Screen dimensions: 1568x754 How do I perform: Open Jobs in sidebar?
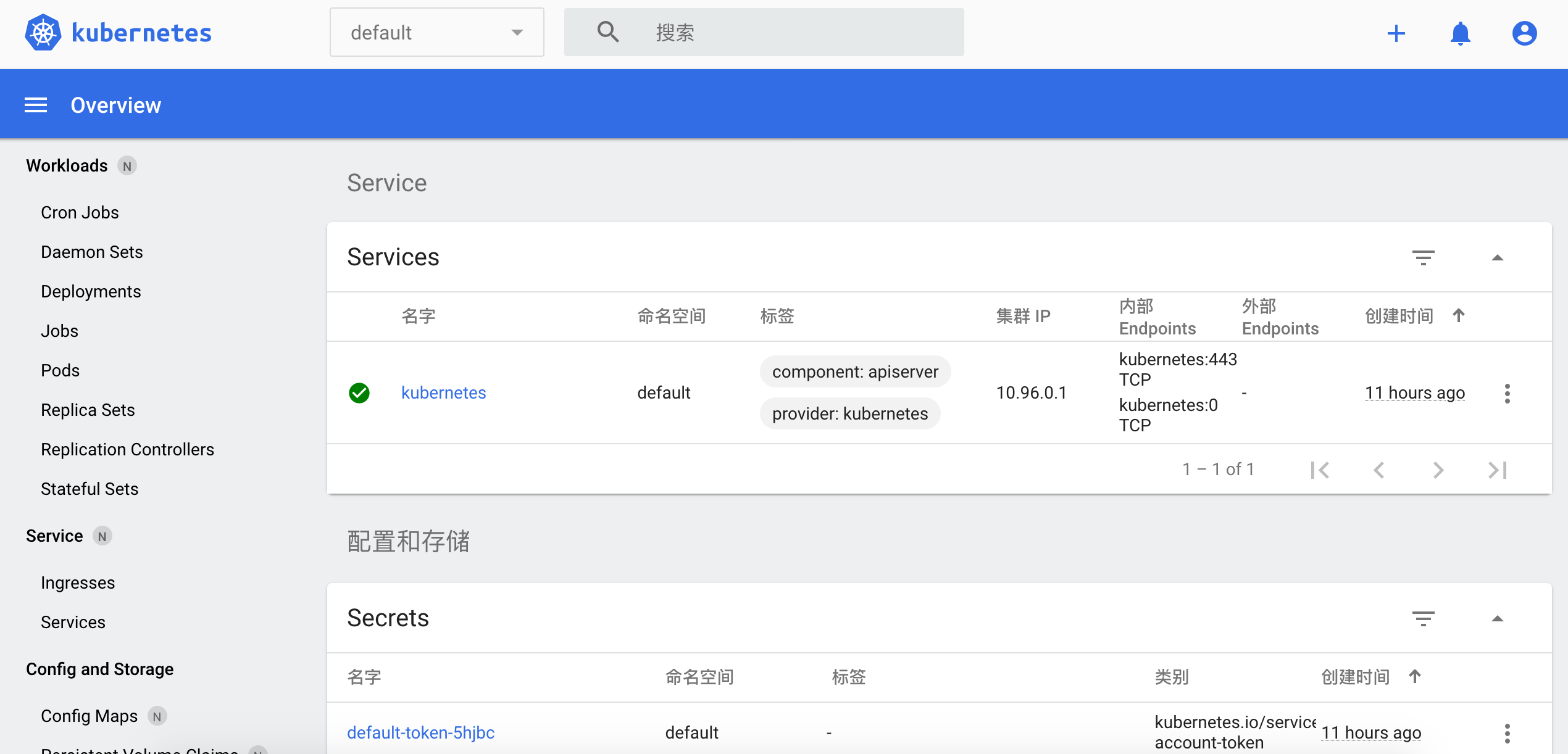(x=59, y=331)
